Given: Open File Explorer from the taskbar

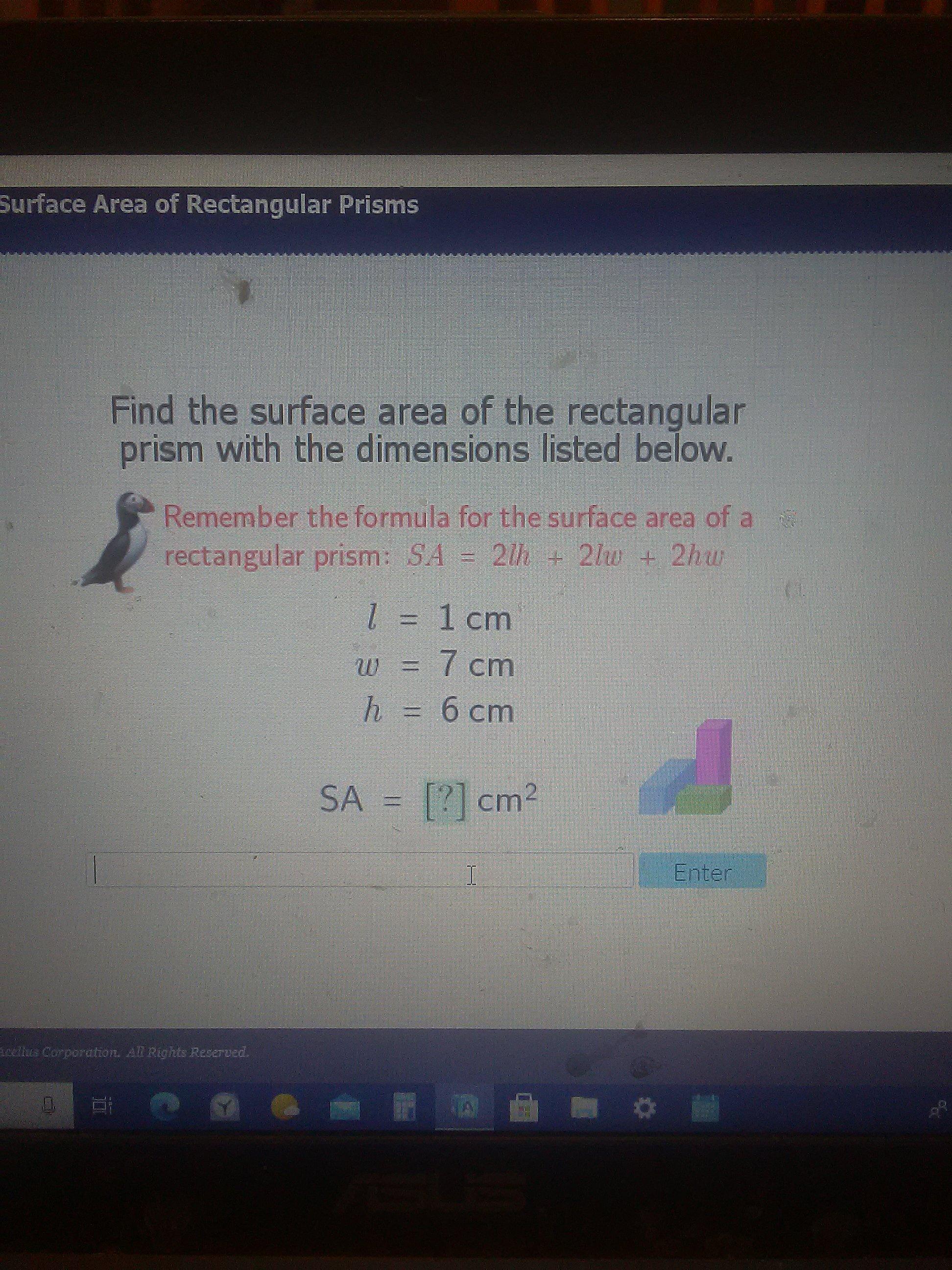Looking at the screenshot, I should coord(584,1107).
